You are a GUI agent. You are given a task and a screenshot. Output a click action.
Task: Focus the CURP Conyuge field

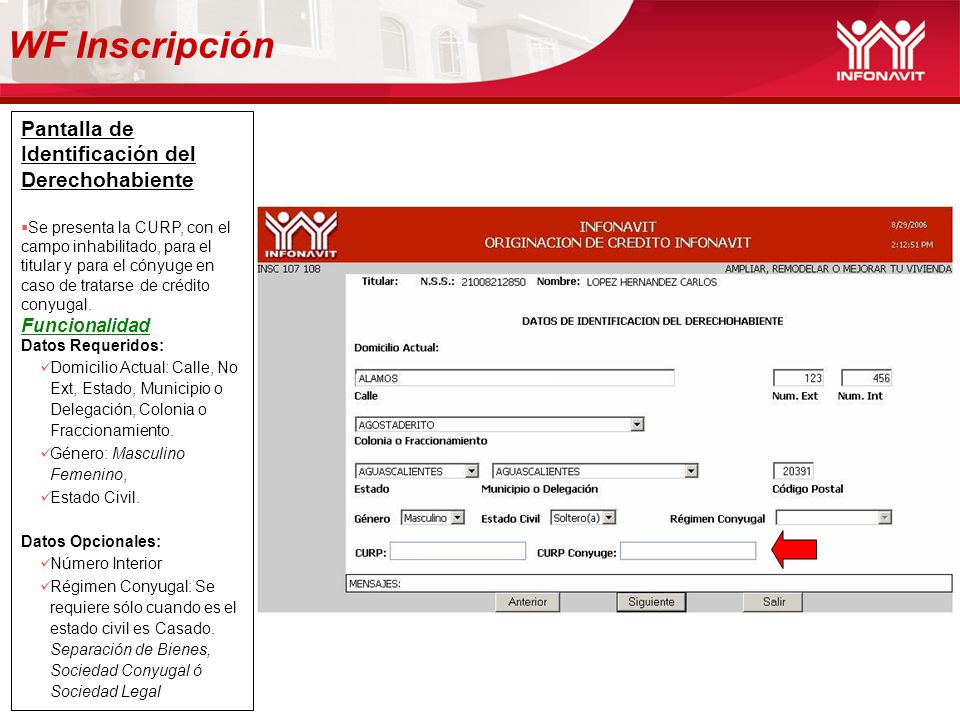688,551
